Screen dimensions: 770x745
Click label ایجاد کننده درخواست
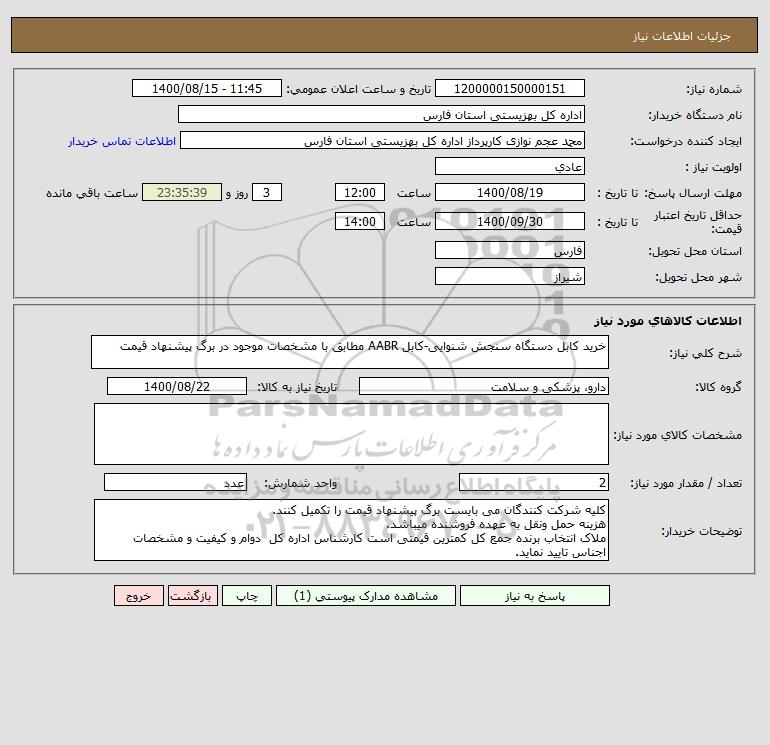(x=686, y=141)
